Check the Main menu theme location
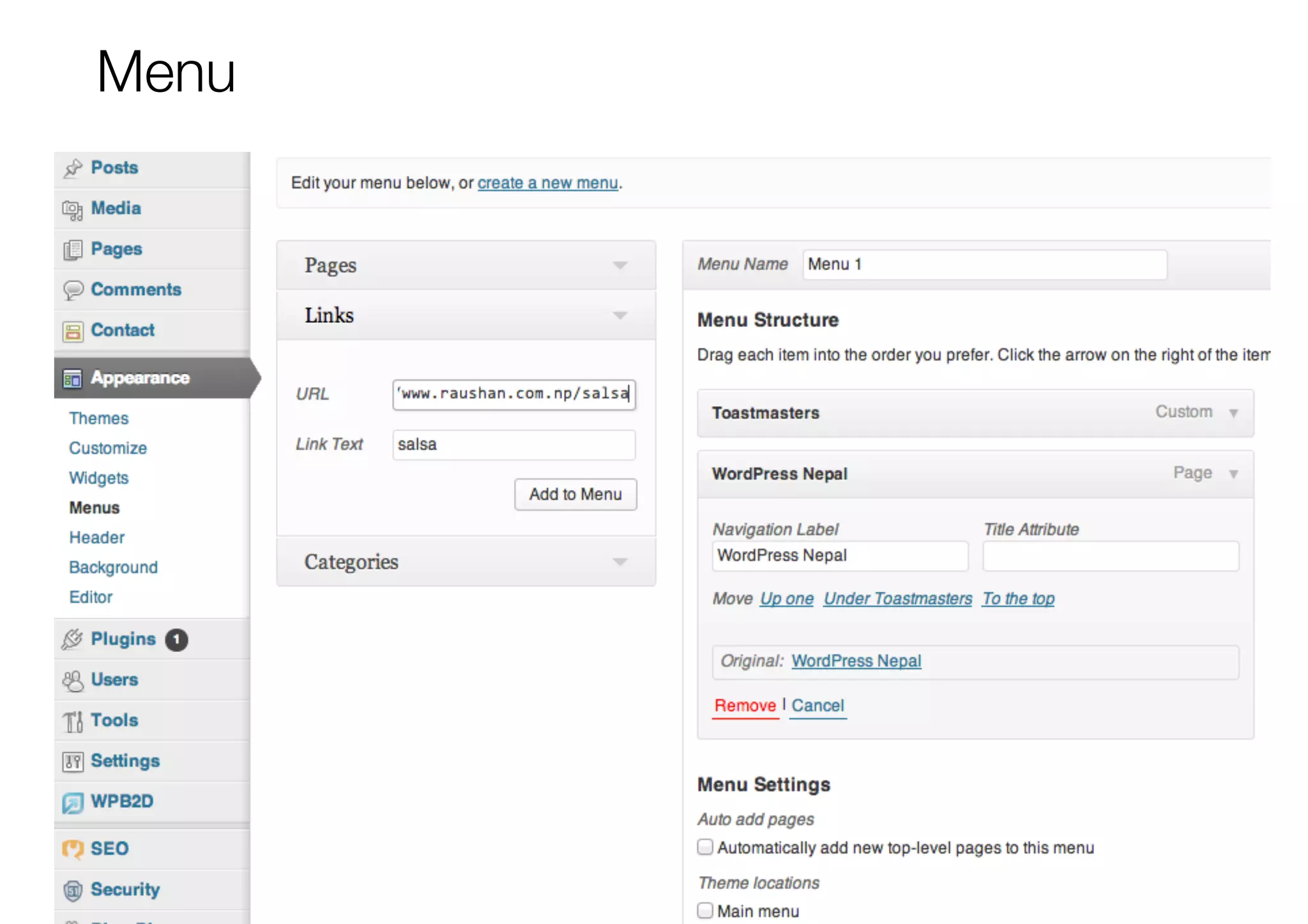This screenshot has height=924, width=1308. (x=705, y=911)
